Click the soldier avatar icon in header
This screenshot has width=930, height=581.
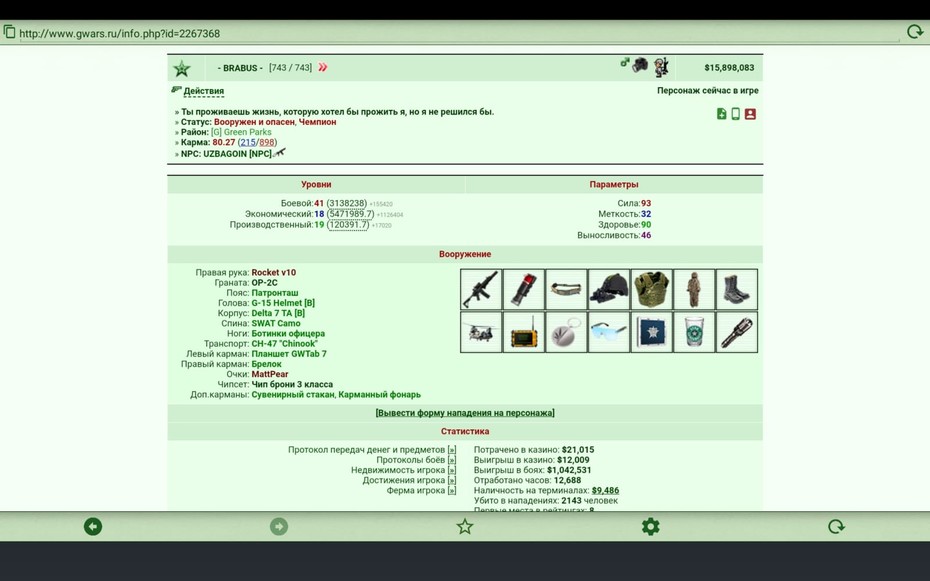(661, 67)
